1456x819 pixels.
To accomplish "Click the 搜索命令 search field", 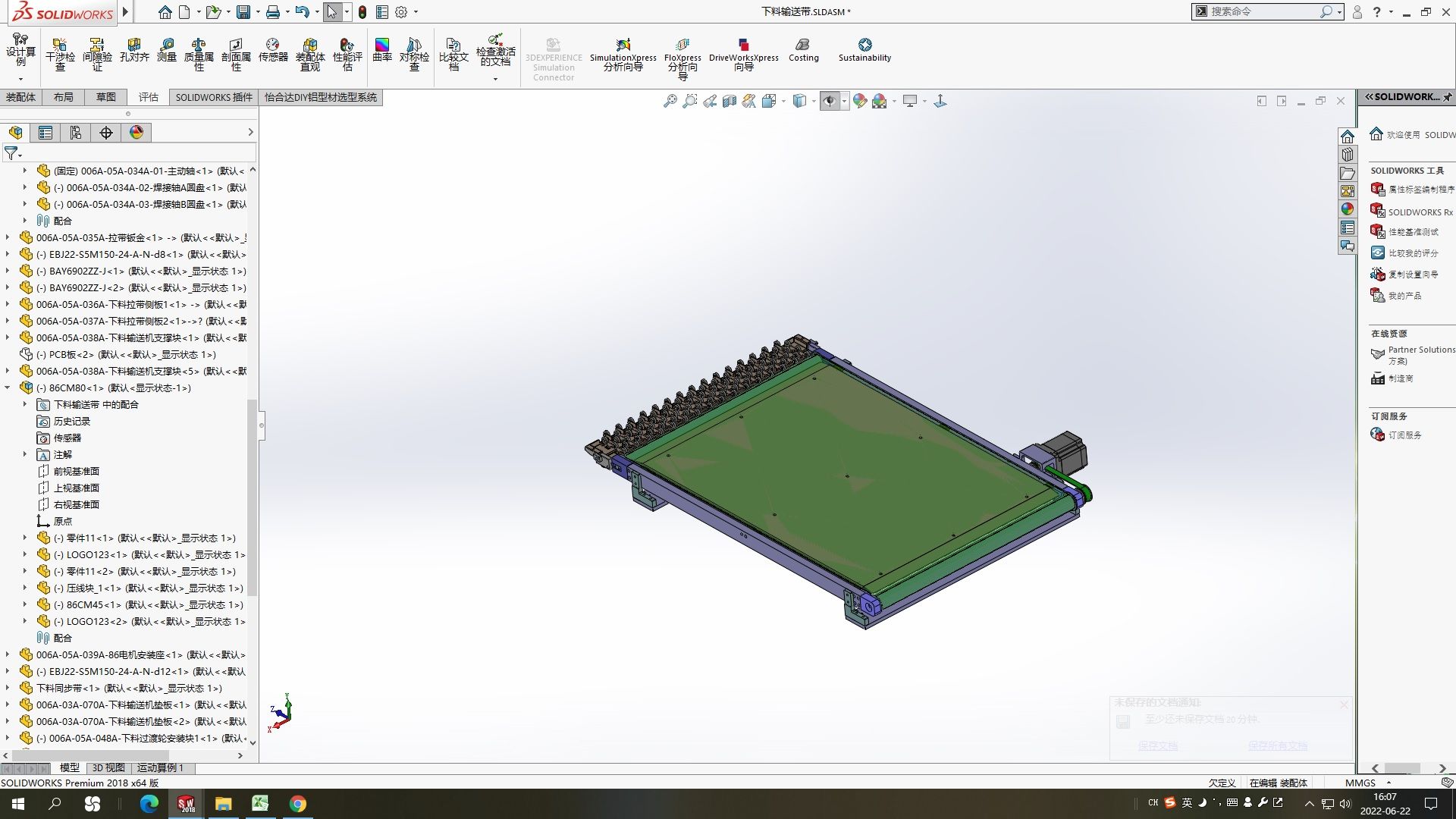I will (1262, 12).
